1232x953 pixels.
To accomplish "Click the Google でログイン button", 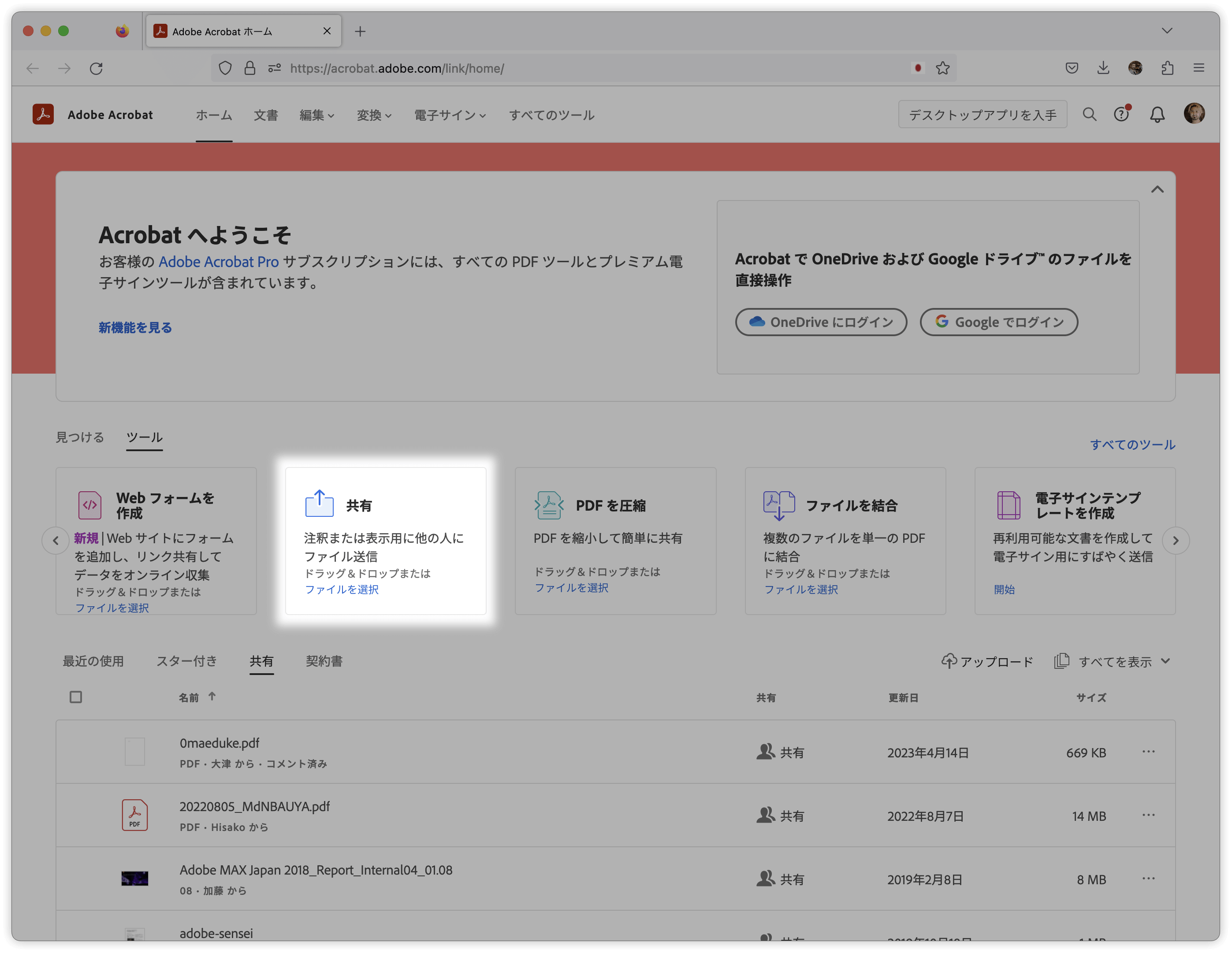I will pos(998,322).
